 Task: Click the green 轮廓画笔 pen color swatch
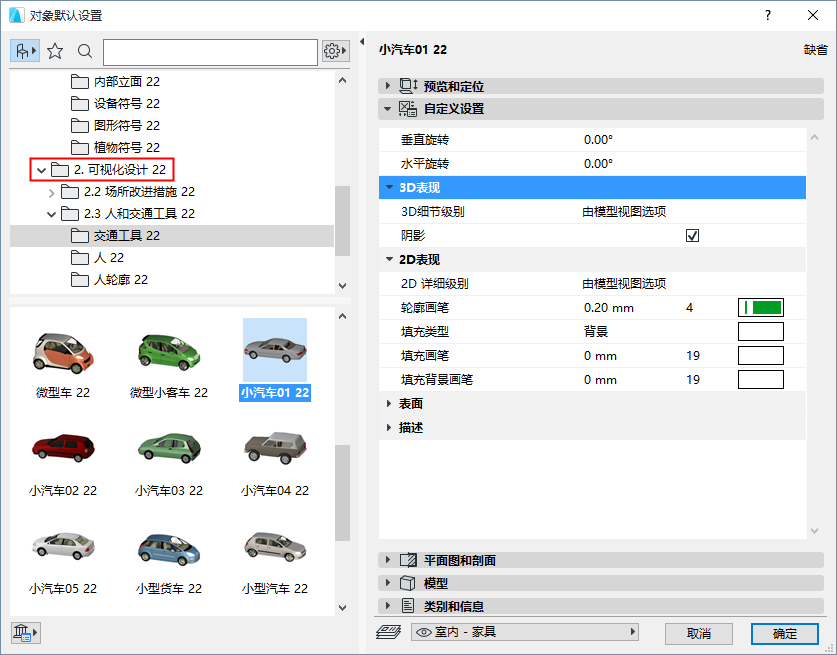pyautogui.click(x=760, y=306)
